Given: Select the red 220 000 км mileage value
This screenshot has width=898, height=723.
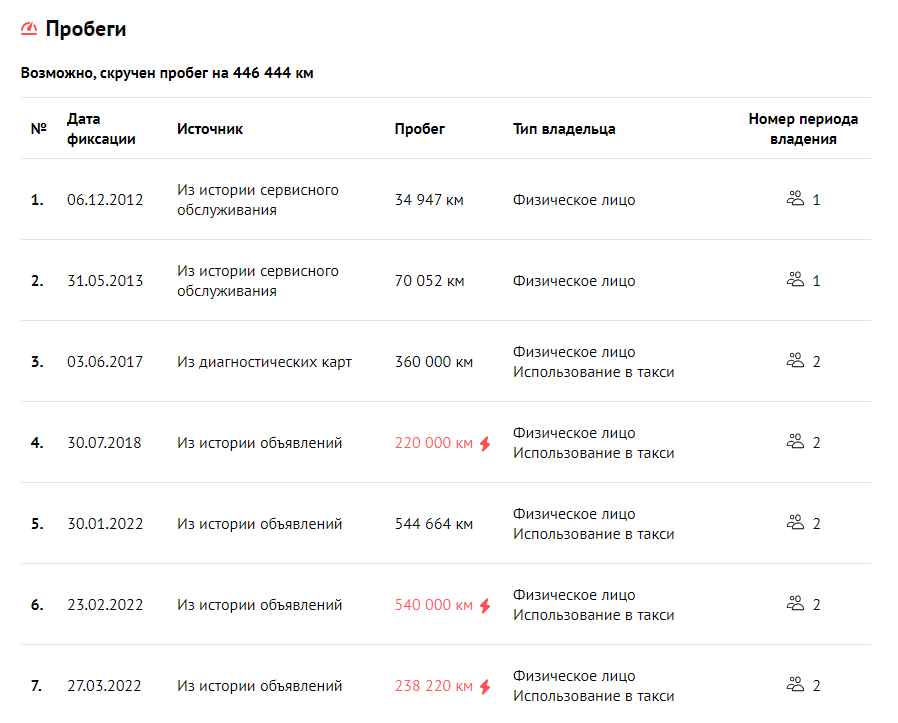Looking at the screenshot, I should pos(434,443).
